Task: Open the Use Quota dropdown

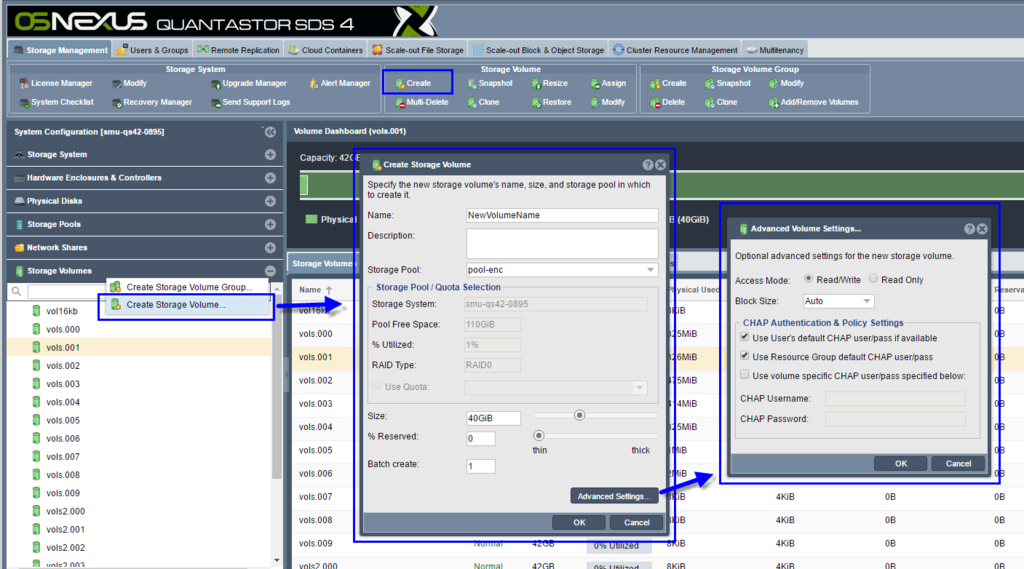Action: coord(639,387)
